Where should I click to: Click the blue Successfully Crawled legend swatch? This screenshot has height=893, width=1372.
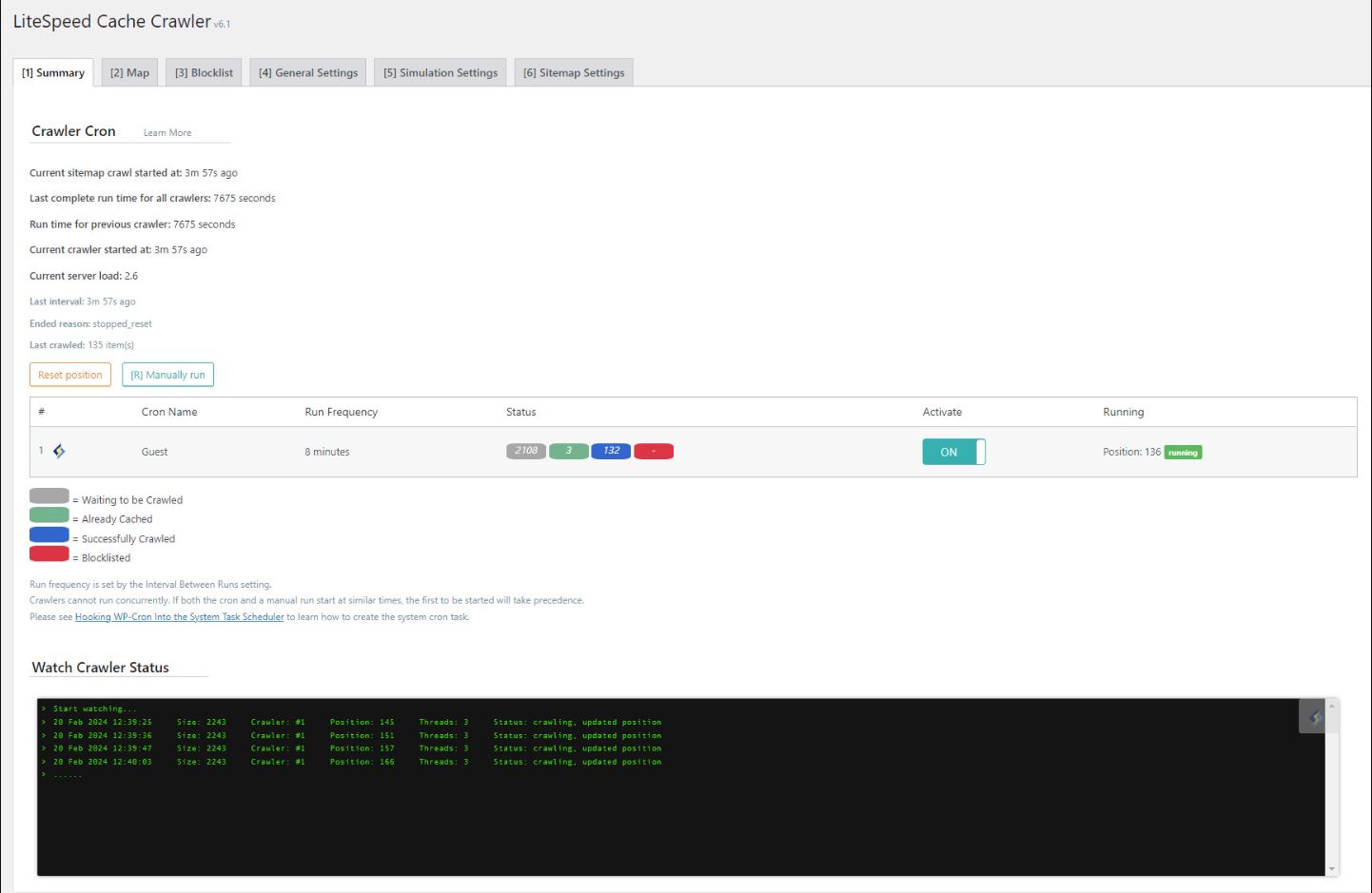click(x=49, y=534)
